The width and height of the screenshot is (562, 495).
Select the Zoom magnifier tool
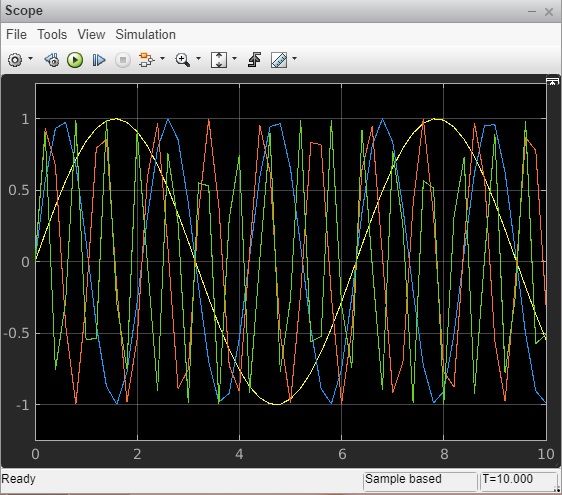point(183,60)
